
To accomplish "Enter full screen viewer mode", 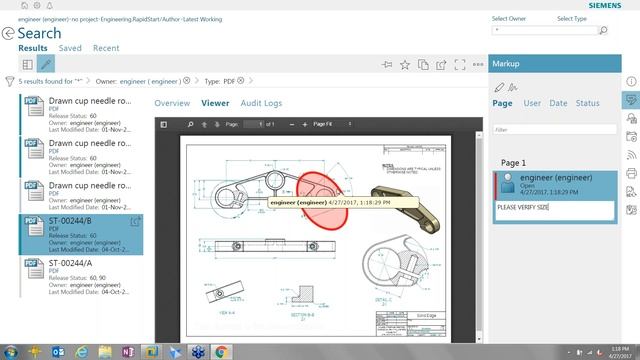I will coord(460,64).
